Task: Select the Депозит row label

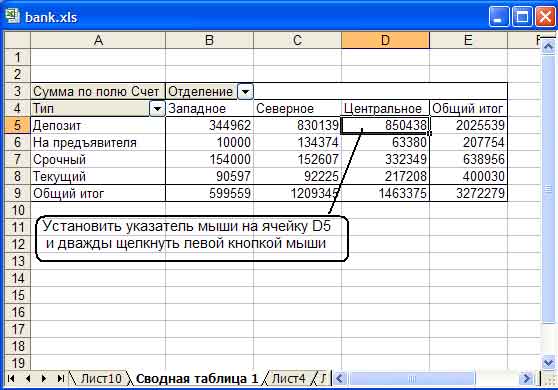Action: 98,125
